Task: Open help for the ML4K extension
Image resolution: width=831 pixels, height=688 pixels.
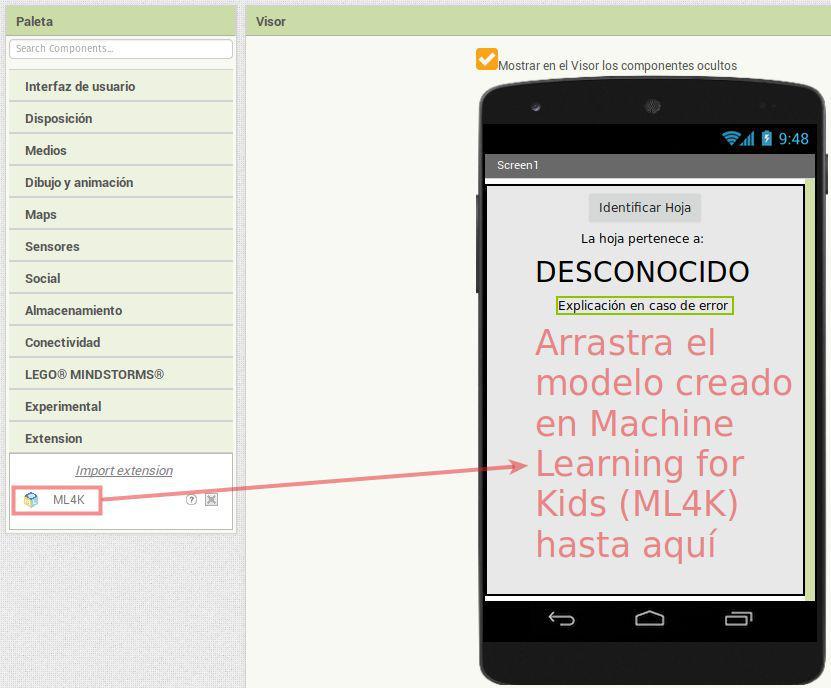Action: pos(191,499)
